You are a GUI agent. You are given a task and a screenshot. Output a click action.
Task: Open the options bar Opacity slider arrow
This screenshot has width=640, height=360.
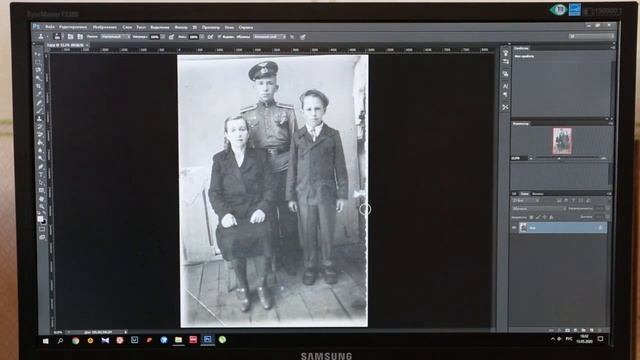163,37
